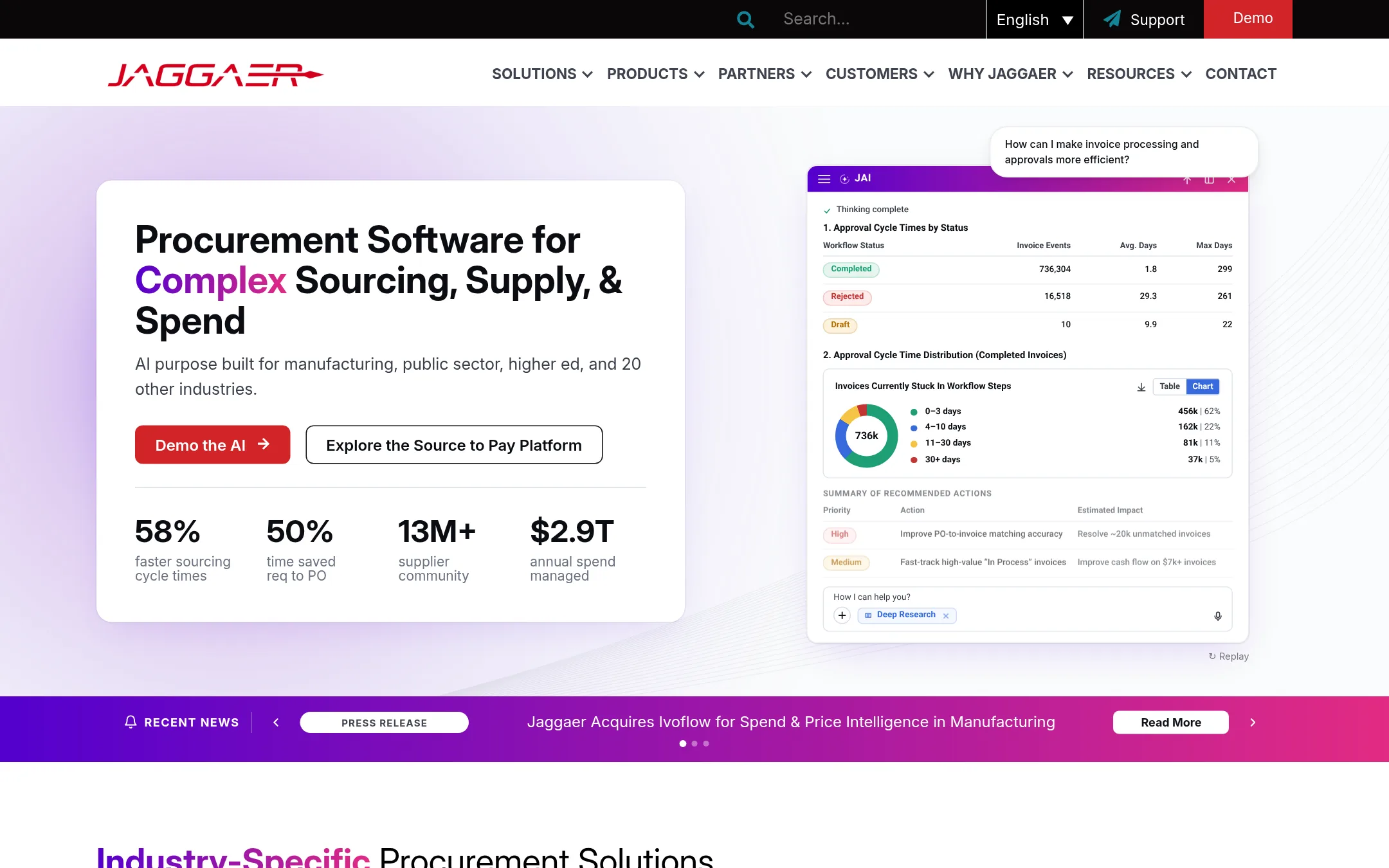Screen dimensions: 1389x868
Task: Download the workflow steps chart
Action: tap(1141, 387)
